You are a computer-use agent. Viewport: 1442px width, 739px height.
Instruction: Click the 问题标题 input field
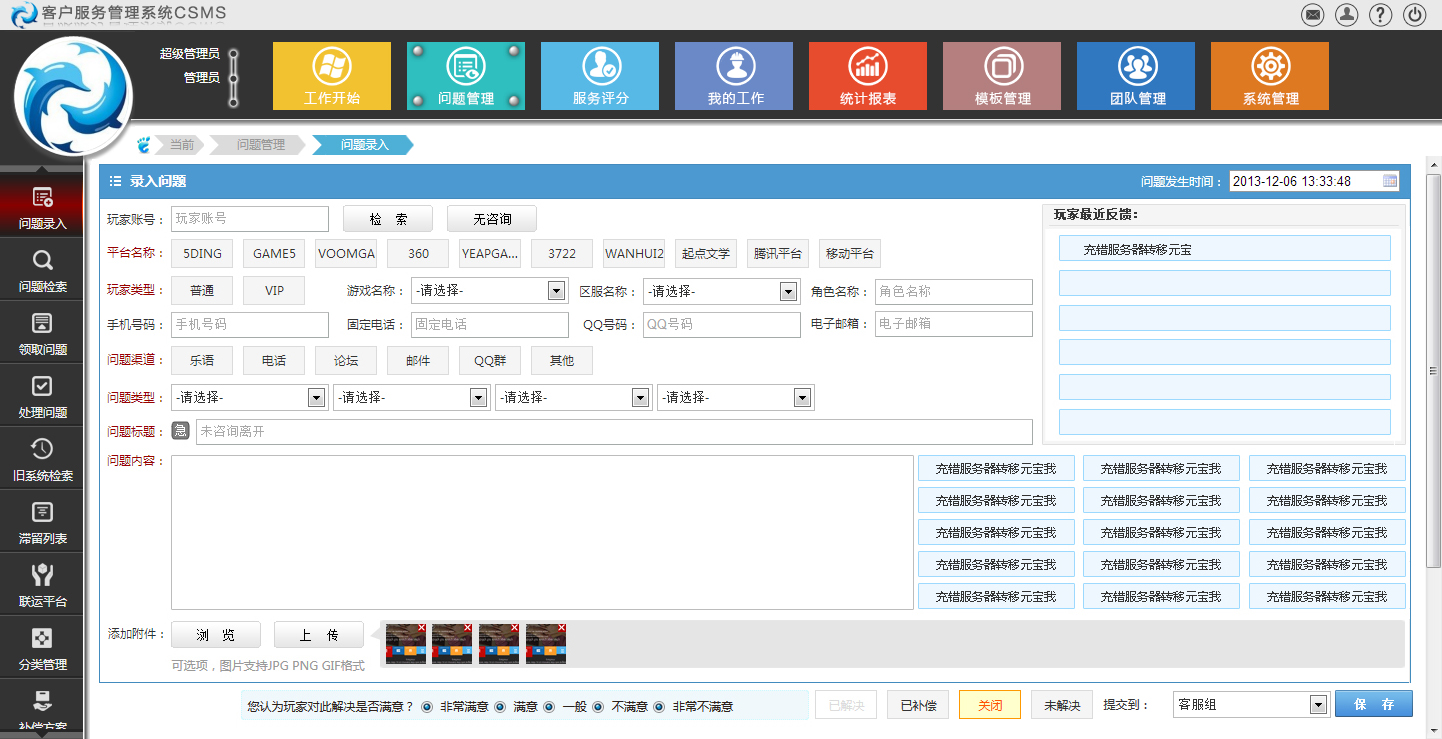(614, 431)
